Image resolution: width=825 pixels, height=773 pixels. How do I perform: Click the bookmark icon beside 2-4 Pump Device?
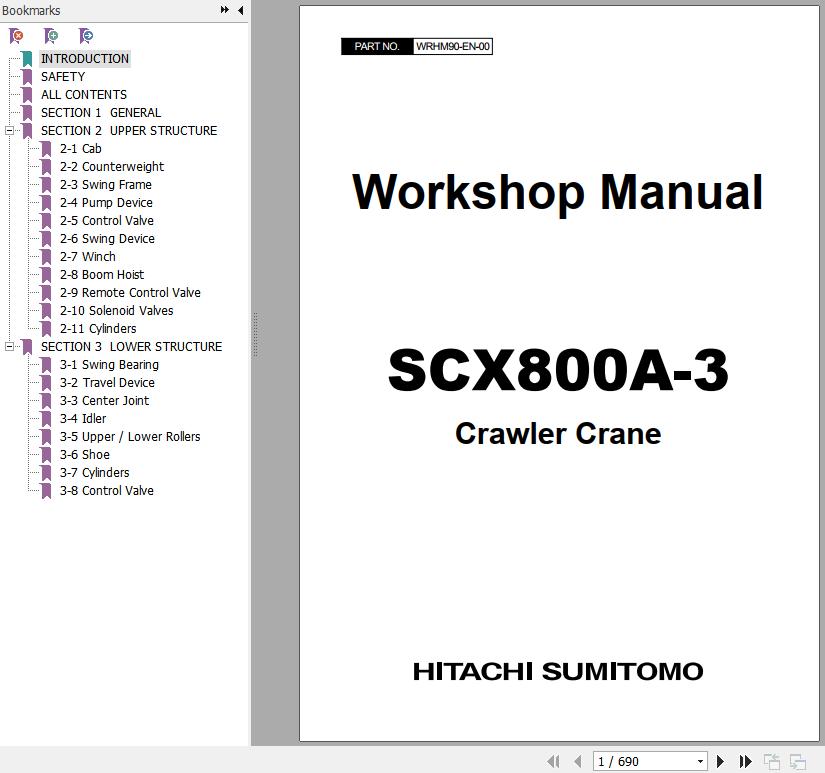[46, 203]
